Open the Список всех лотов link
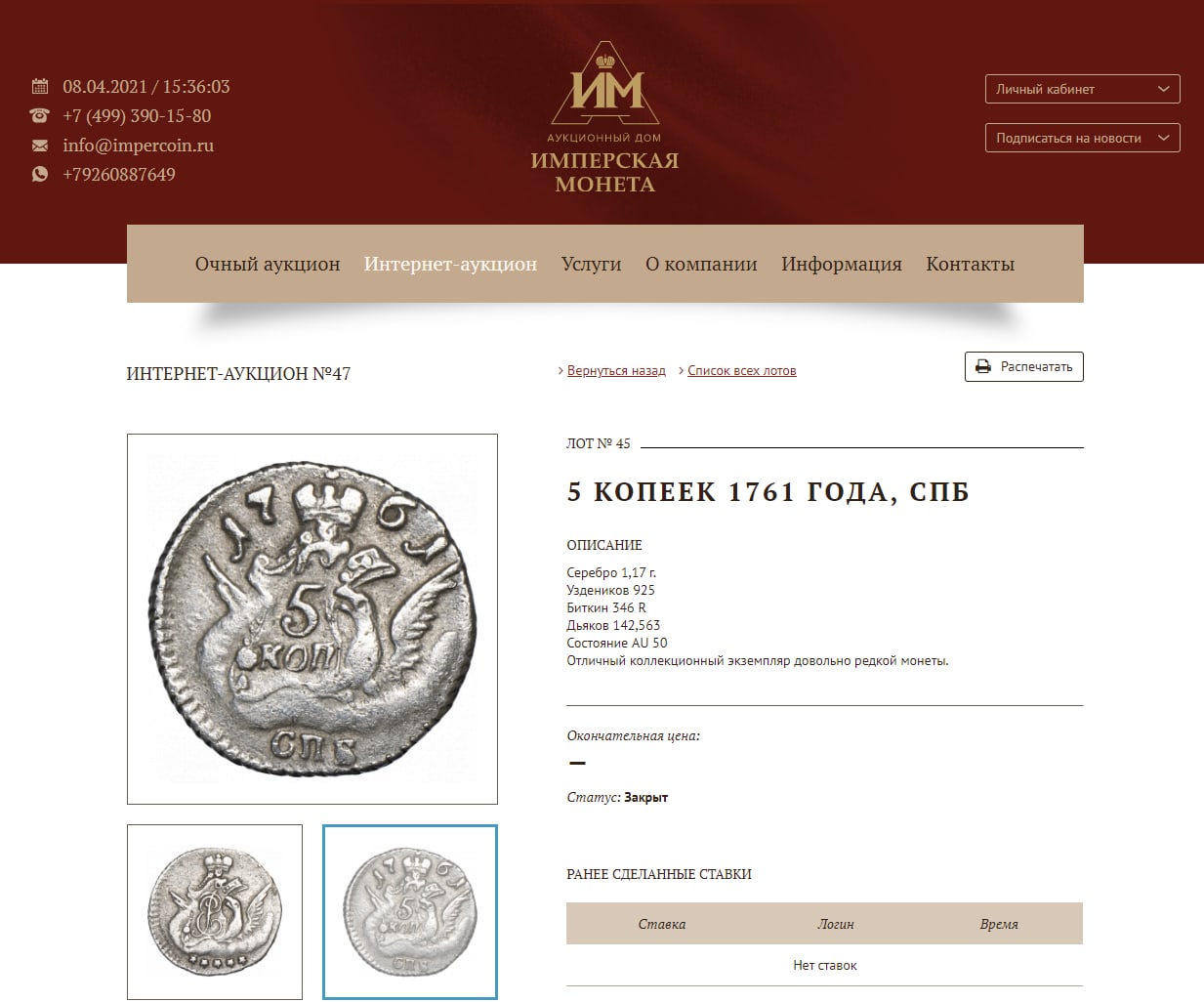This screenshot has width=1204, height=1002. tap(742, 371)
